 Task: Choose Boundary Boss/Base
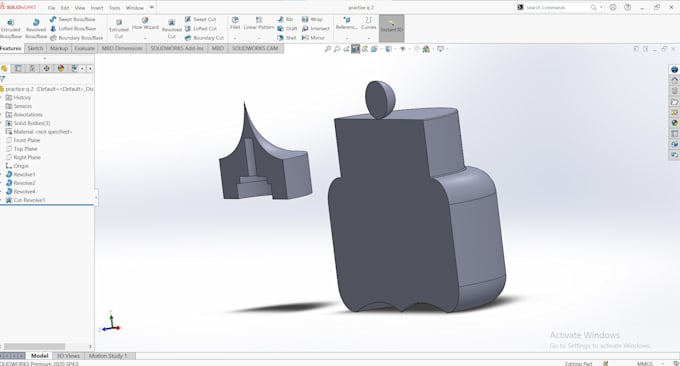(76, 38)
